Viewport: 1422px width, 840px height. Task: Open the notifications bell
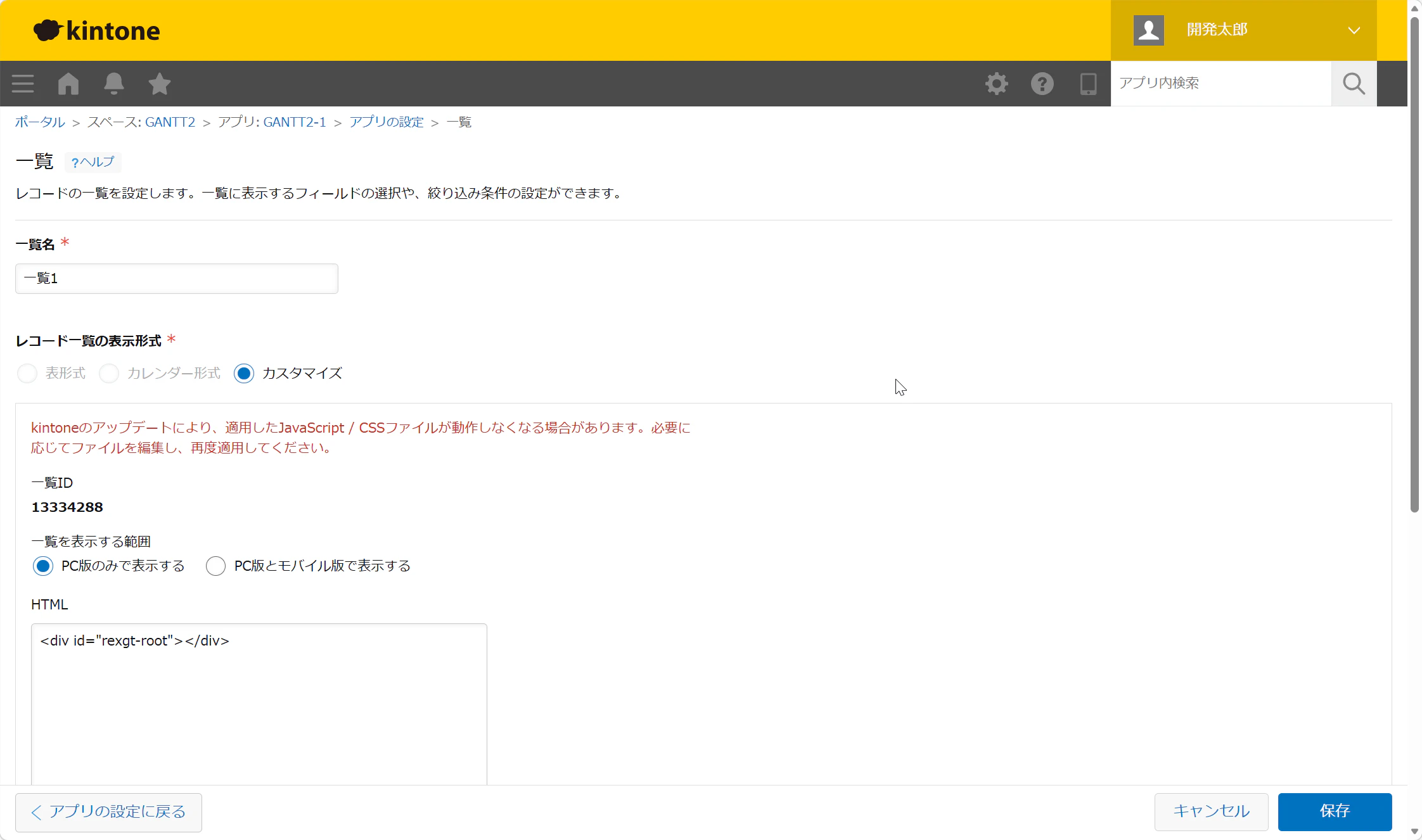(x=114, y=84)
